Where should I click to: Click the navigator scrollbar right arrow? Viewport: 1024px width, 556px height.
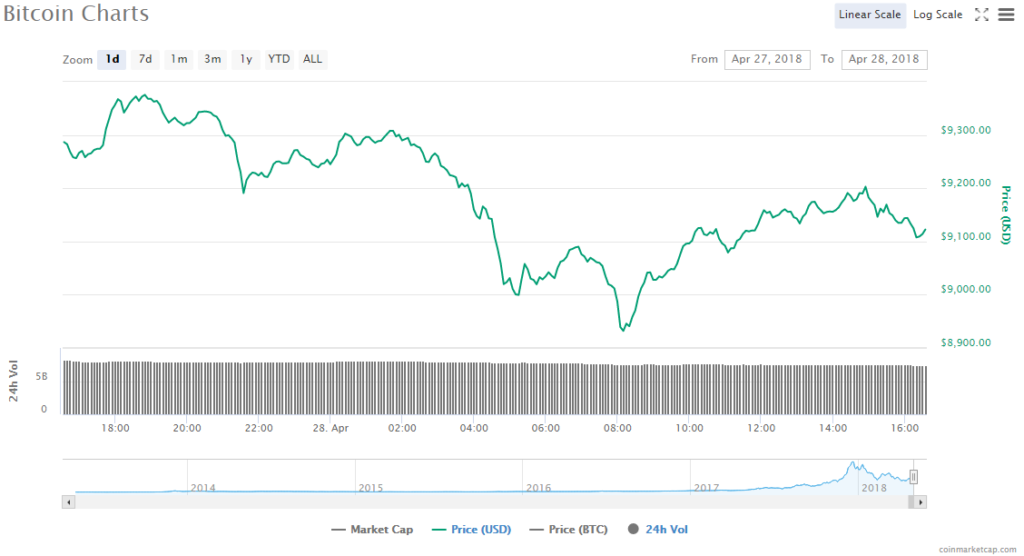pyautogui.click(x=921, y=500)
